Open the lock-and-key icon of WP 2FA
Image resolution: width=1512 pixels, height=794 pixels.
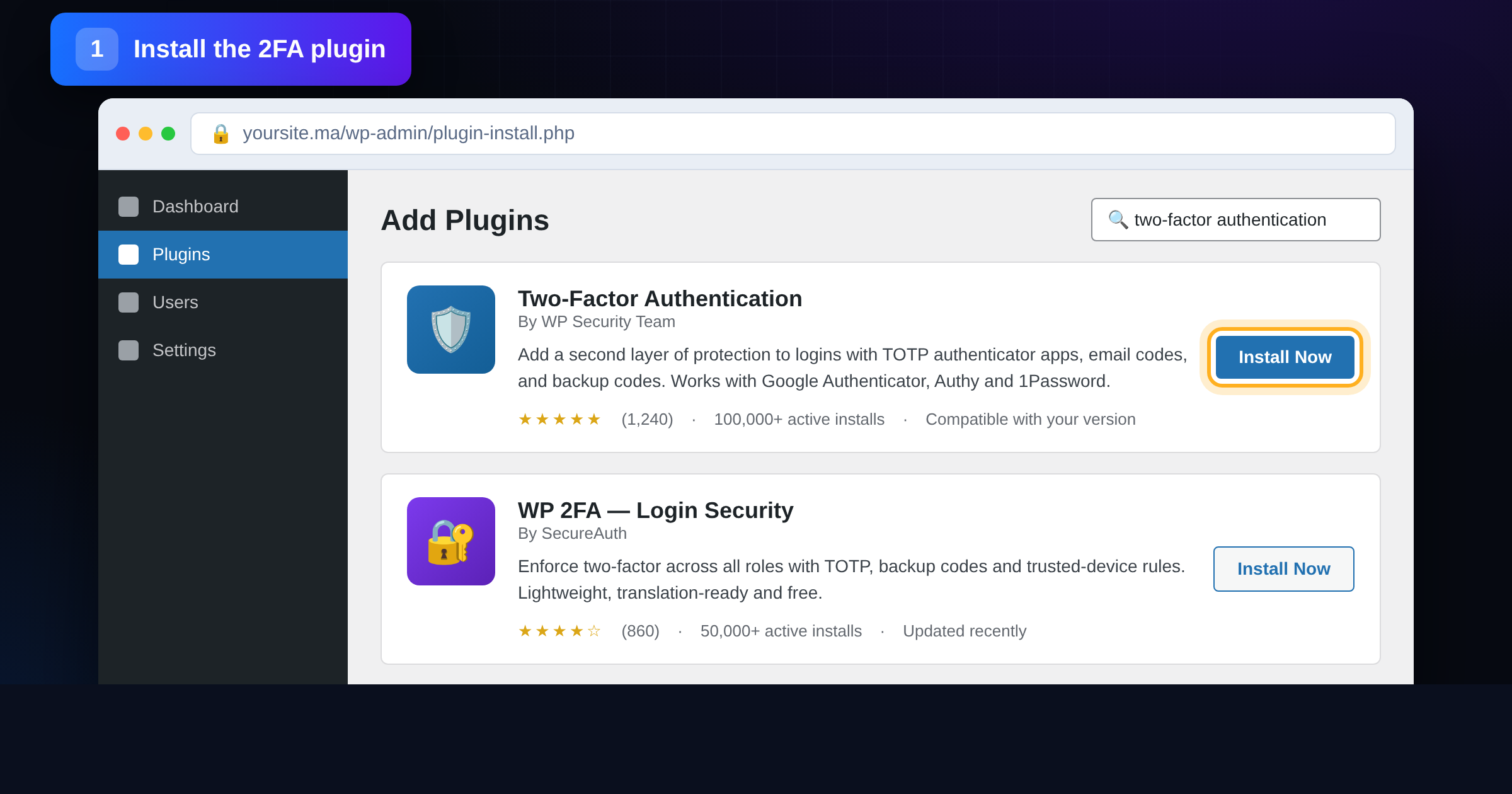(x=451, y=541)
